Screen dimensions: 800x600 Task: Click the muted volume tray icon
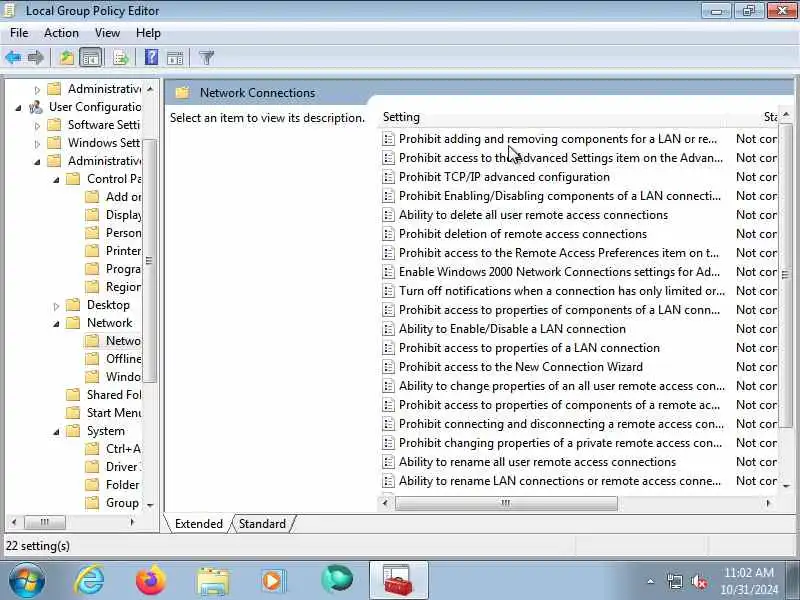[699, 581]
